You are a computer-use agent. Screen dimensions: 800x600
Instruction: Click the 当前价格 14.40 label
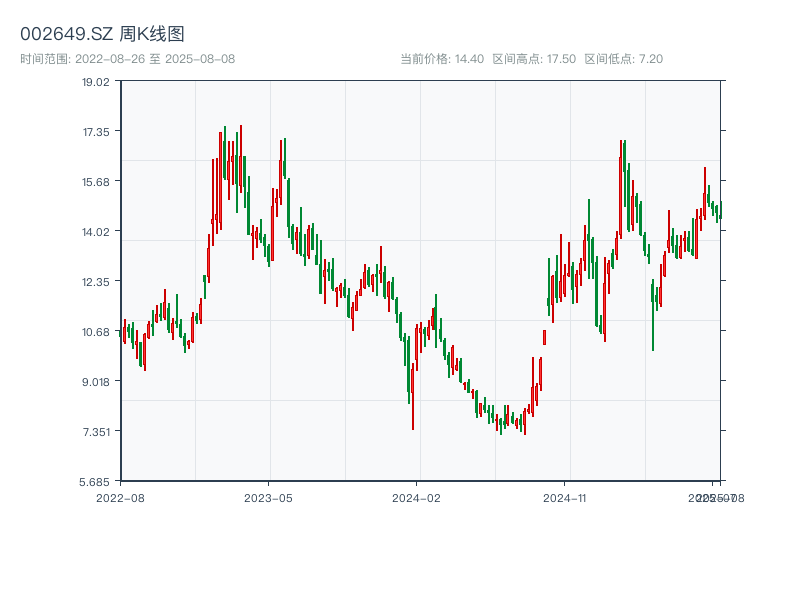[441, 59]
